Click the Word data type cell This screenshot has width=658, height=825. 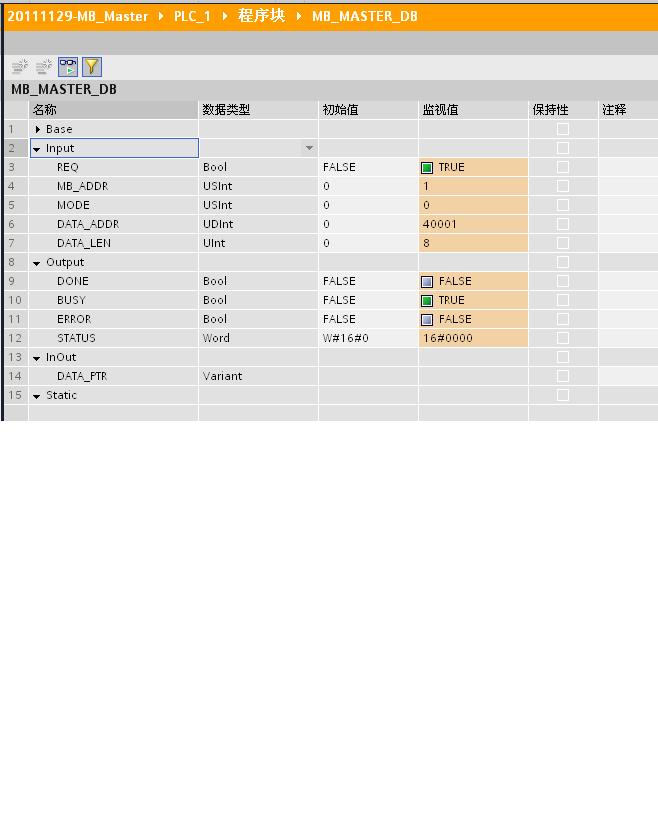tap(258, 338)
